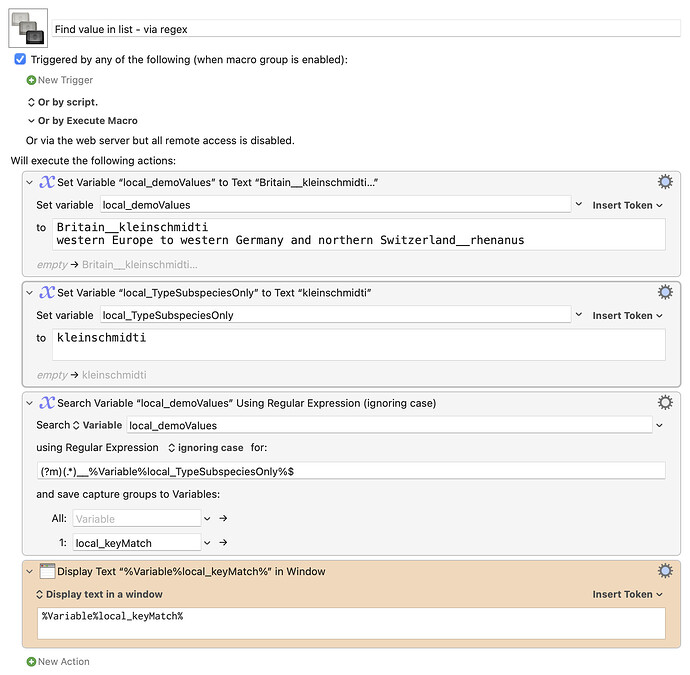Click right arrow icon beside local_keyMatch field
This screenshot has height=675, width=690.
(224, 543)
